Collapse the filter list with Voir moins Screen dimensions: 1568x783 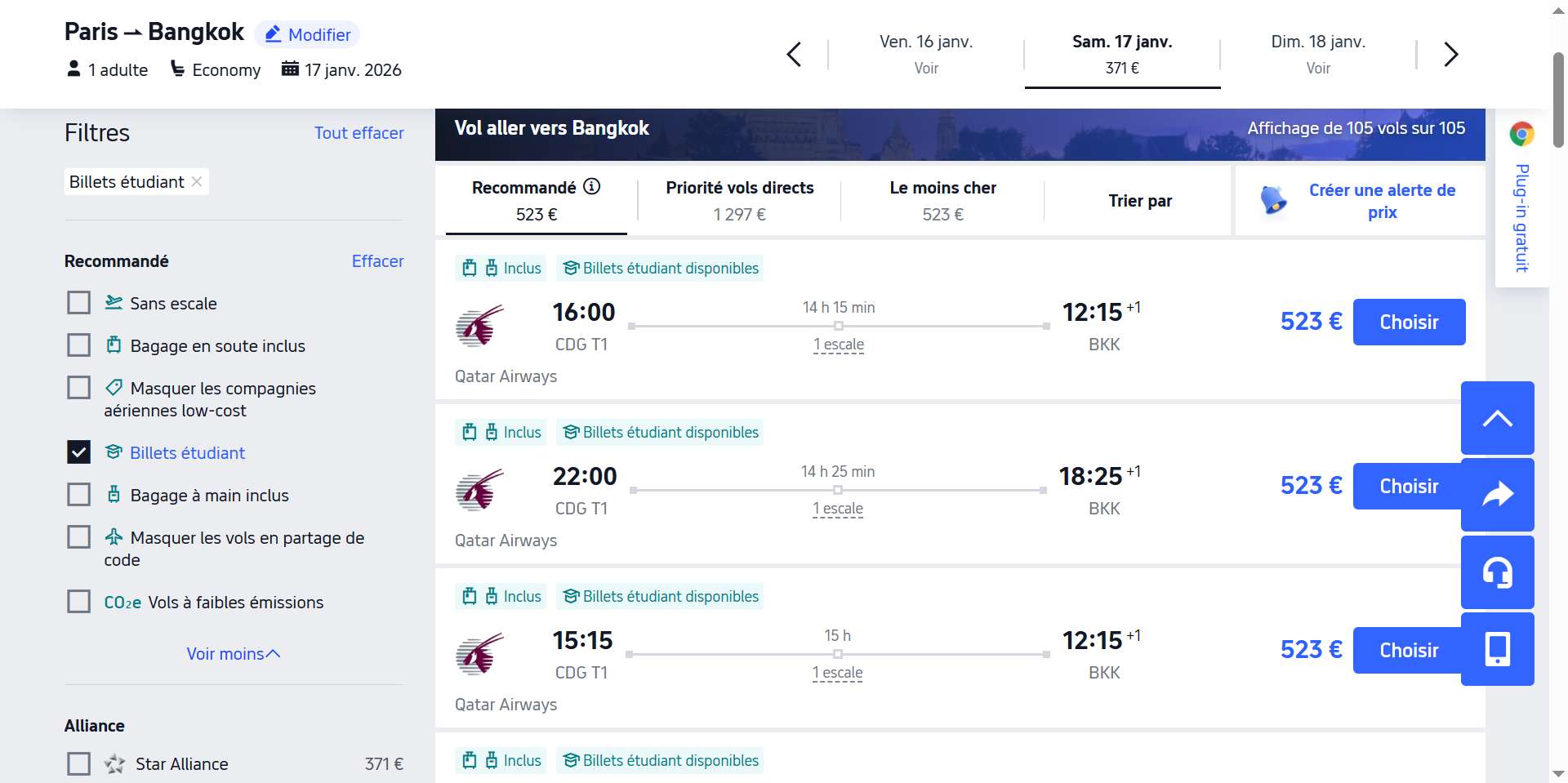point(233,653)
